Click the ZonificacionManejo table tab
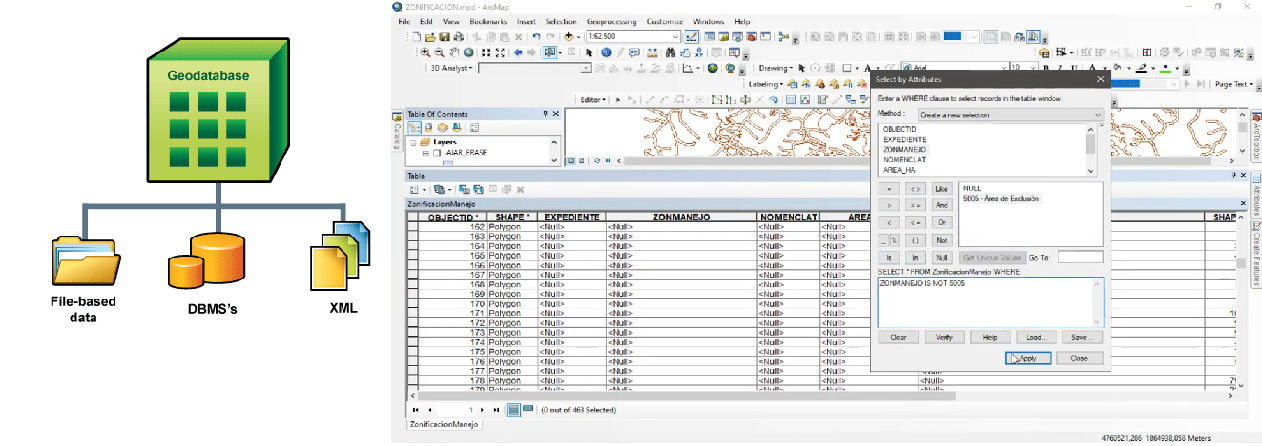Viewport: 1262px width, 446px height. (444, 424)
